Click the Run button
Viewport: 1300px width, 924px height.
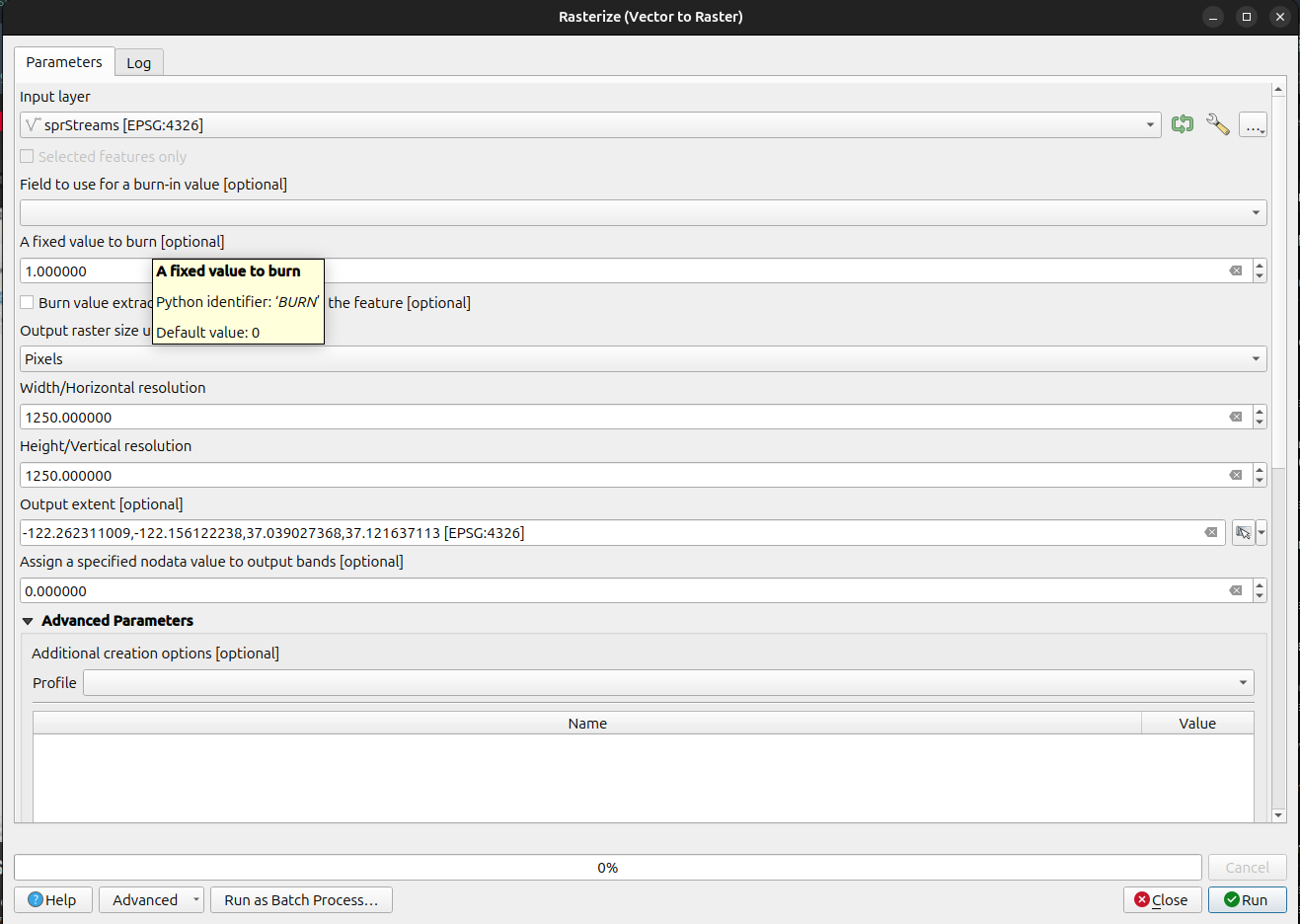[1247, 899]
